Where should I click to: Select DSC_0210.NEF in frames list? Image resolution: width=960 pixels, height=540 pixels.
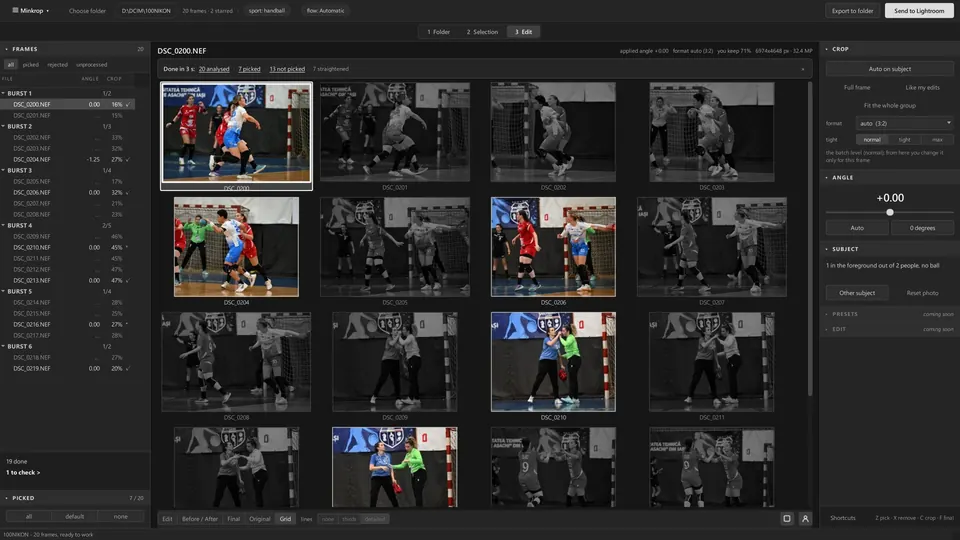(68, 247)
